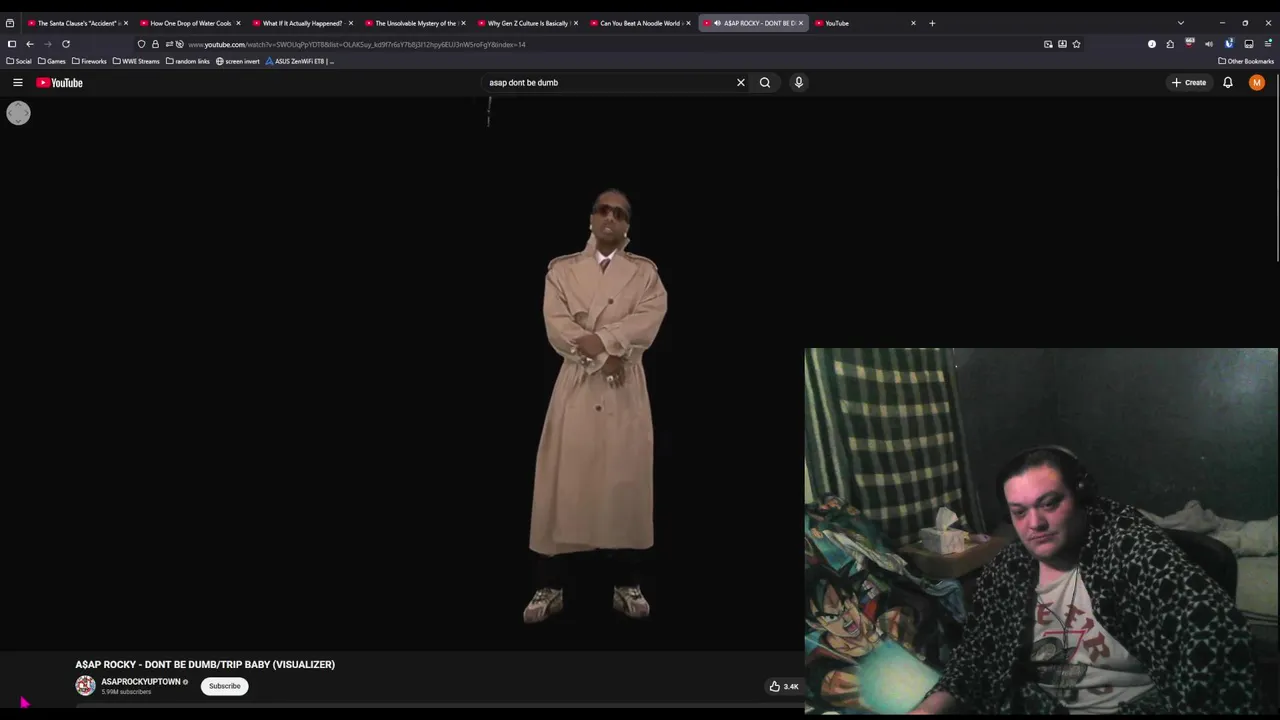
Task: Open the YouTube guide hamburger menu
Action: point(18,83)
